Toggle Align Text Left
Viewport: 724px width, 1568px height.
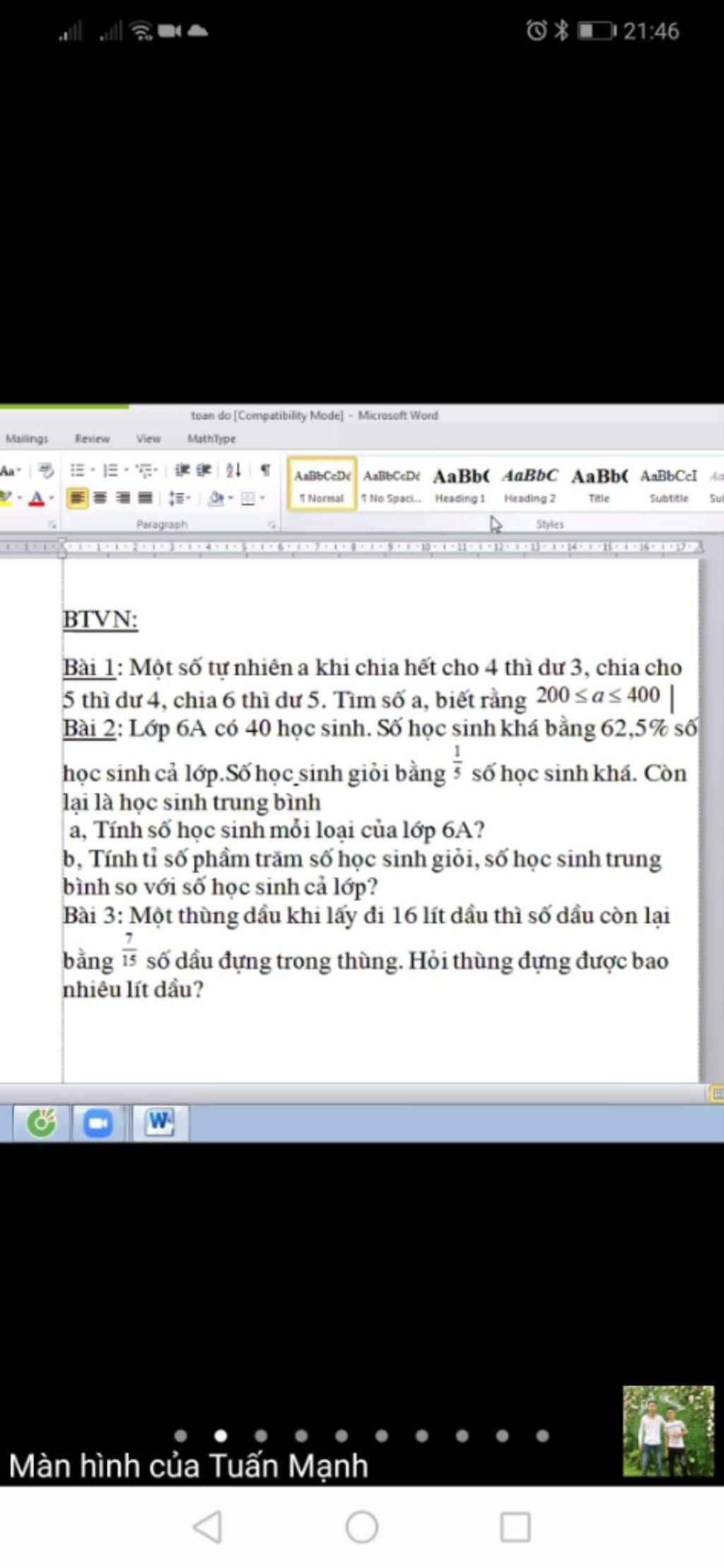(77, 499)
